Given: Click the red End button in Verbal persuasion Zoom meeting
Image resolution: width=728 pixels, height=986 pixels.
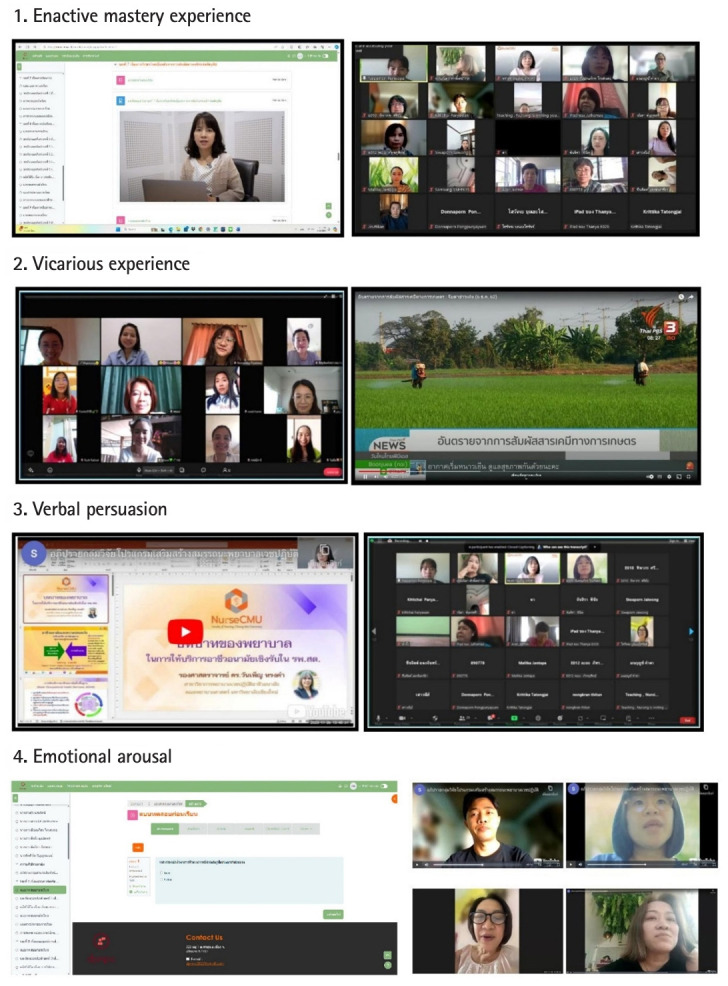Looking at the screenshot, I should (687, 718).
